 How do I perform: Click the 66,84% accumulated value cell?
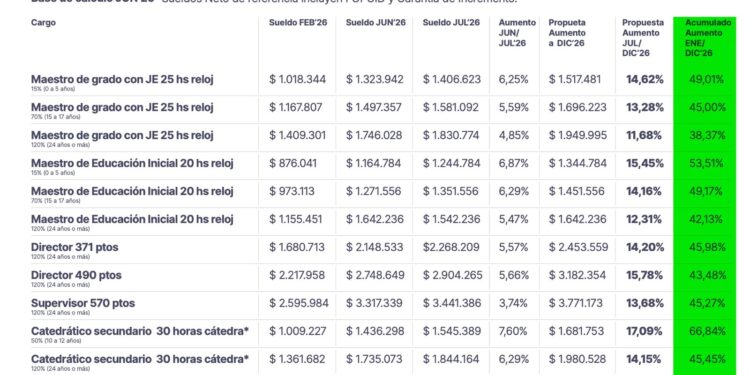click(707, 331)
